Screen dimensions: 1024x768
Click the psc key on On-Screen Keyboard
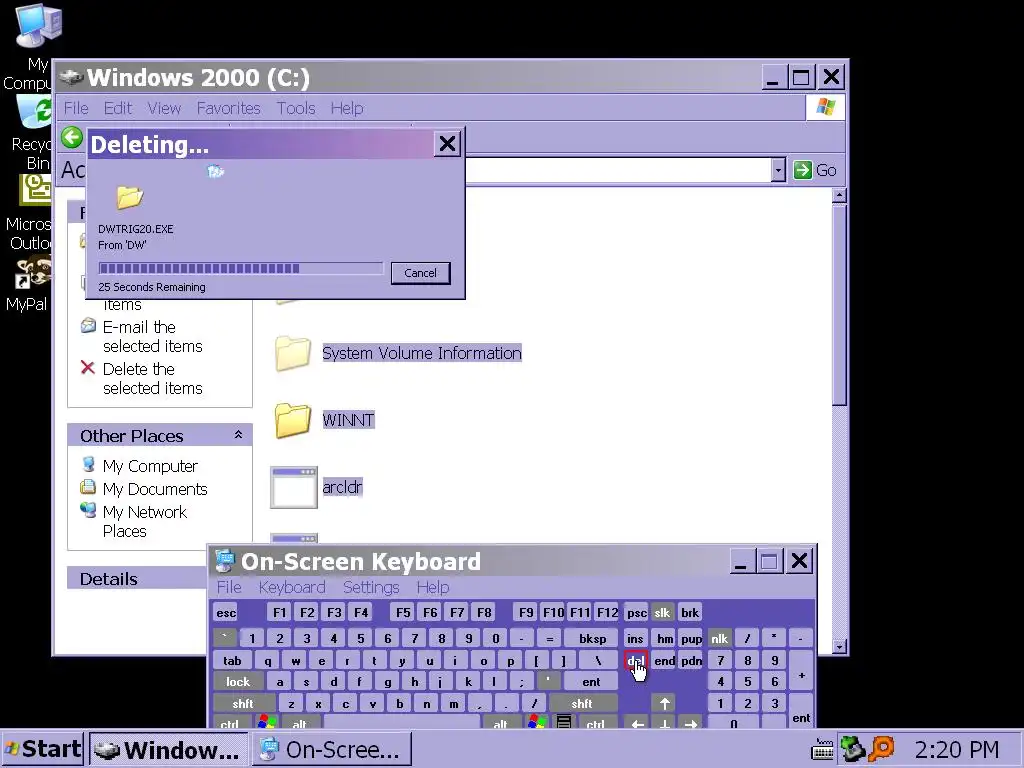[637, 613]
